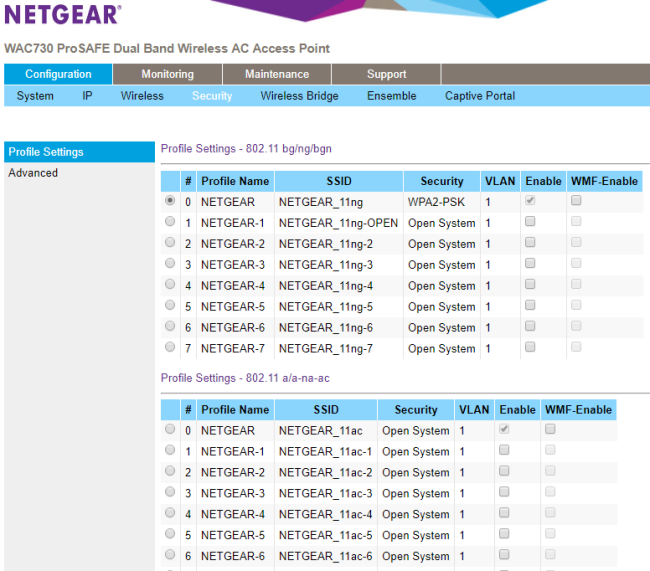Image resolution: width=650 pixels, height=571 pixels.
Task: Enable the NETGEAR_11ng-2 profile checkbox
Action: 530,242
